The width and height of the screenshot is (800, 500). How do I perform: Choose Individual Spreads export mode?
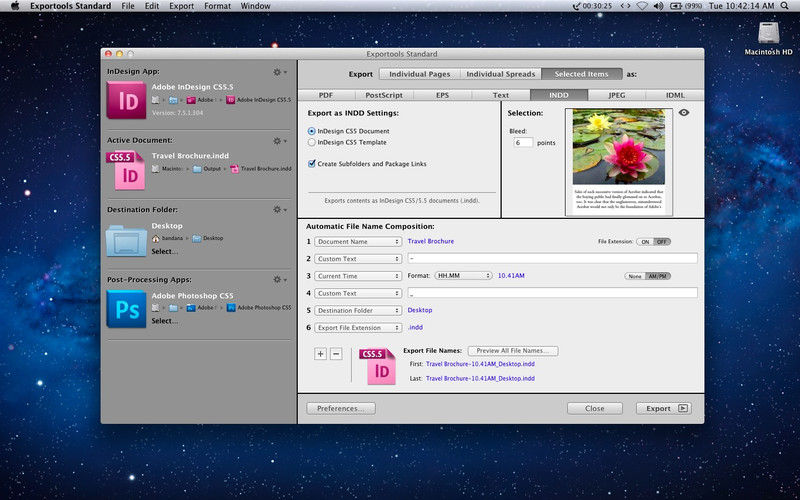coord(501,74)
